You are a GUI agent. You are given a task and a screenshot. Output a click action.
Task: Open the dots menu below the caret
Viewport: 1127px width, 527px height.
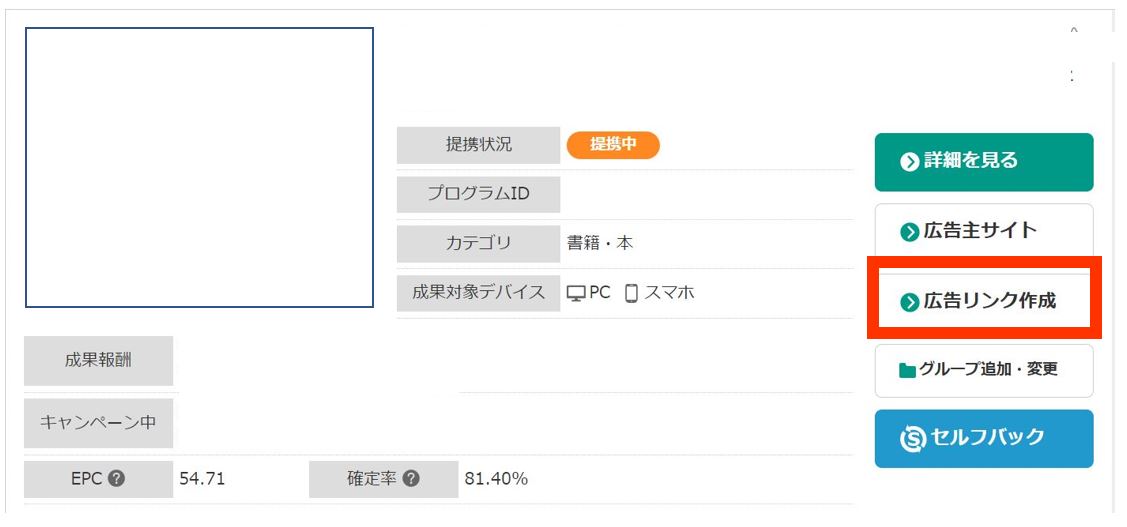pos(1072,76)
